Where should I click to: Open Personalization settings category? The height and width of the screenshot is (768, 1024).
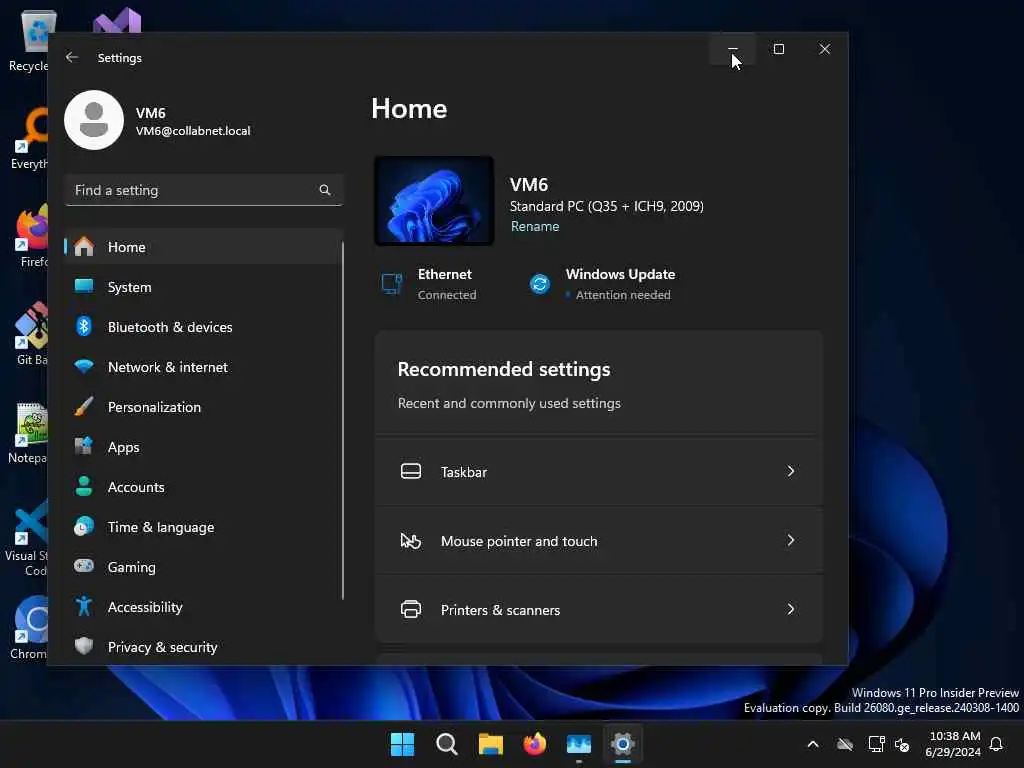pos(203,407)
